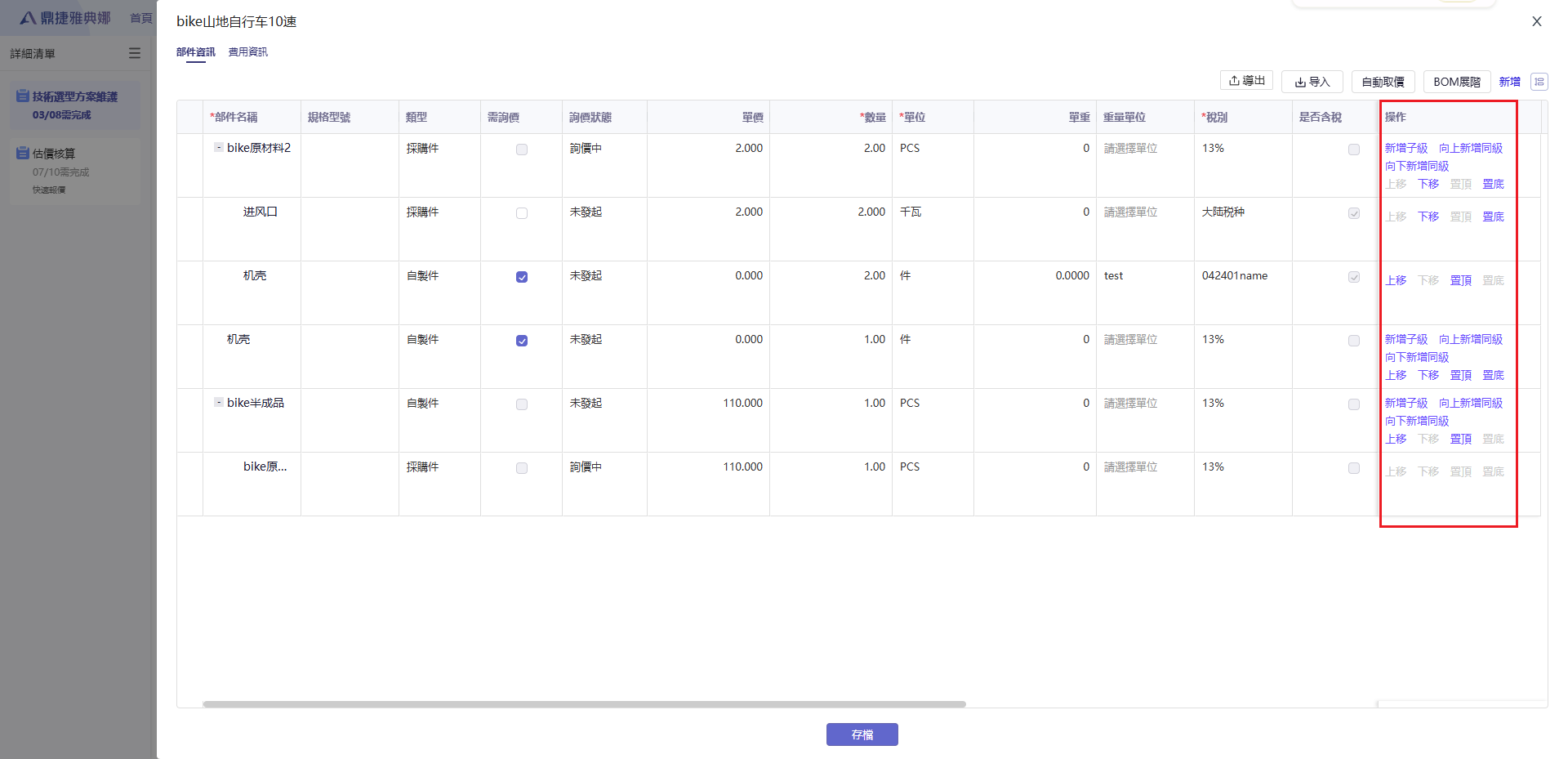Screen dimensions: 1568x759
Task: Toggle 是否含稅 checkbox for bike原材料2
Action: click(1354, 150)
